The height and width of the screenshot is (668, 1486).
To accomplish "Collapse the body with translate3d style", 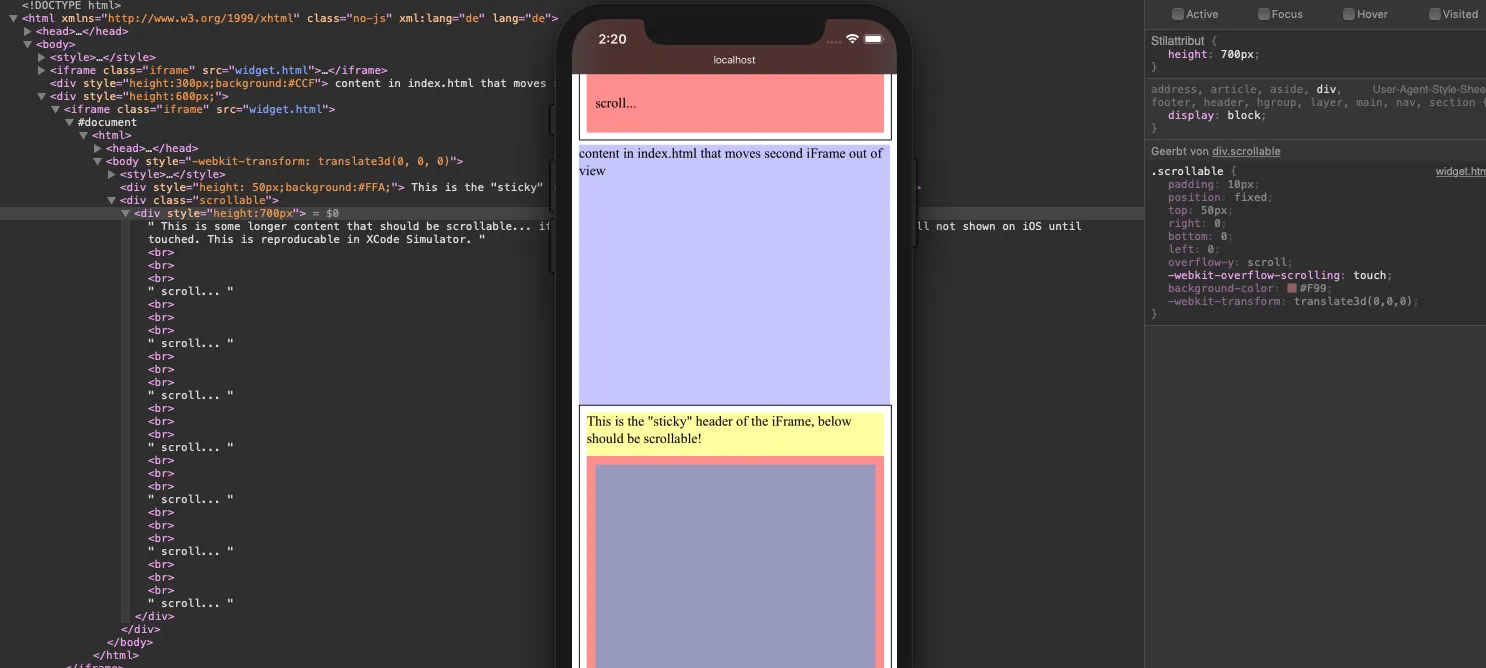I will pos(98,161).
